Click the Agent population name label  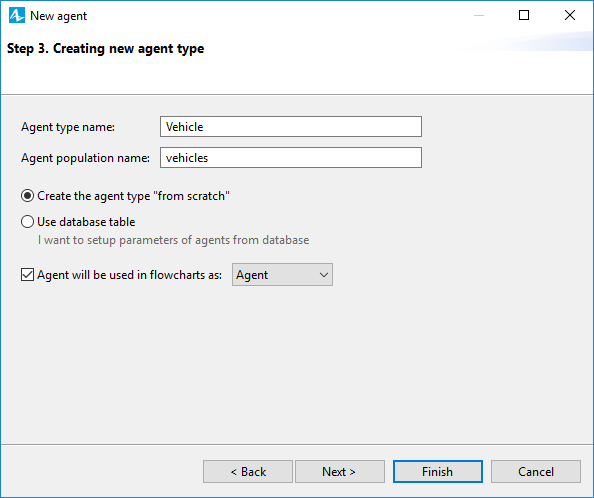pos(85,158)
